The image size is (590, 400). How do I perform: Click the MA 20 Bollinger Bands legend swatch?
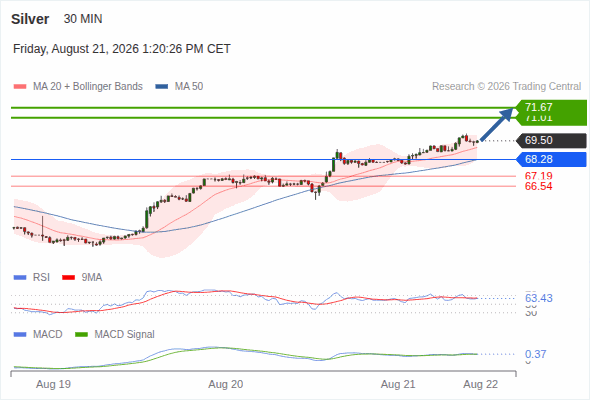point(20,87)
